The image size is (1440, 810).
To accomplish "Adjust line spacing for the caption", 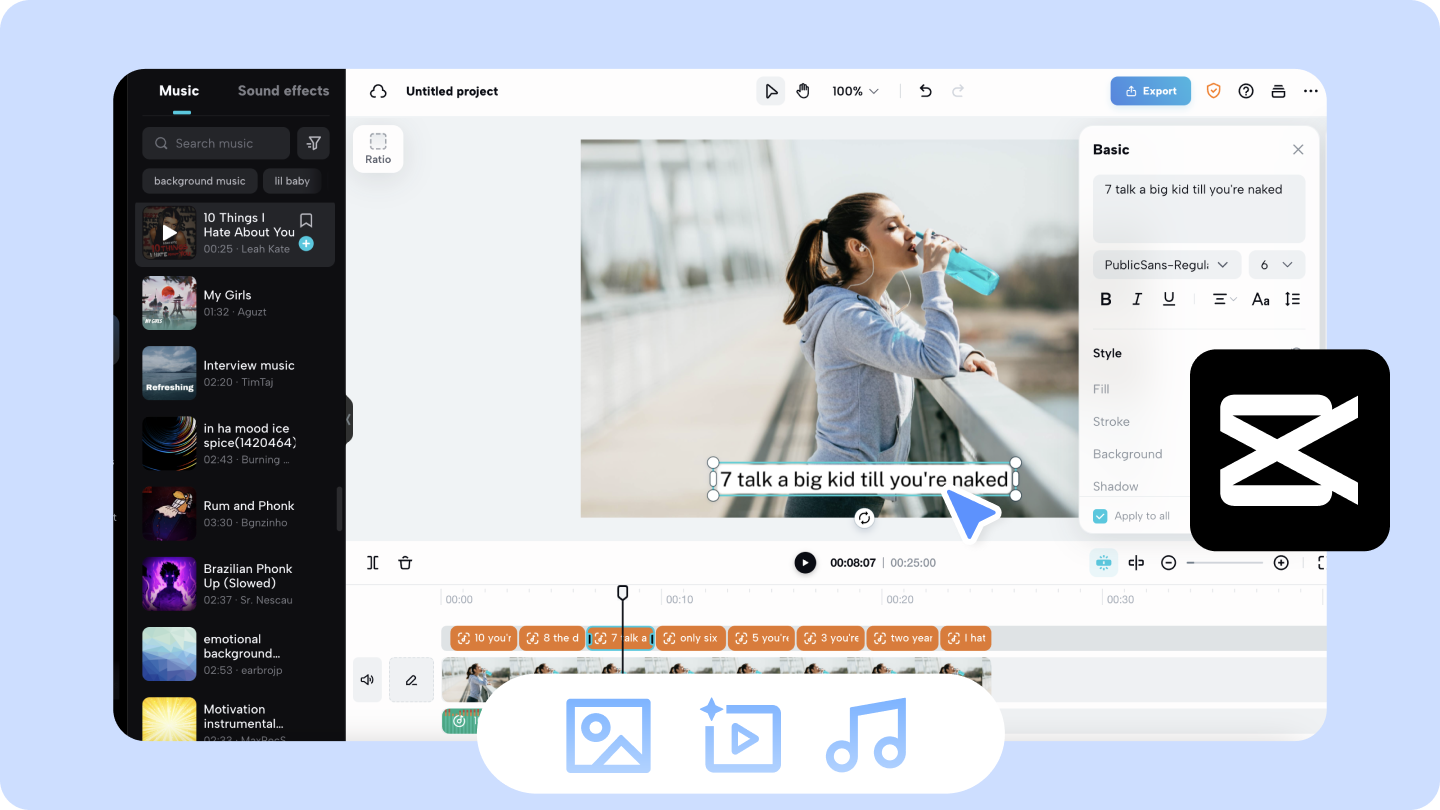I will pos(1292,299).
